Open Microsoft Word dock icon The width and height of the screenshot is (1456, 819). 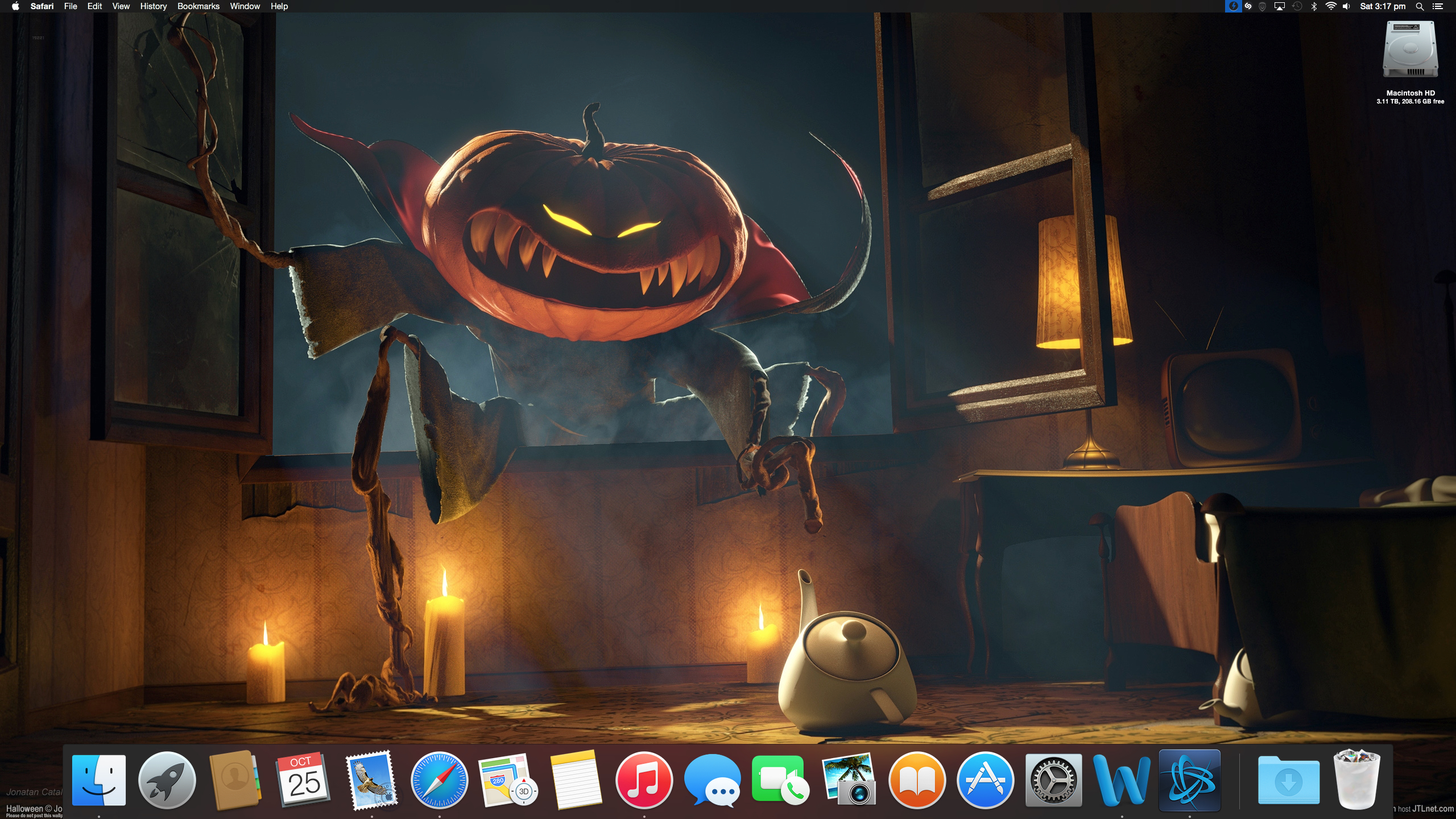click(x=1121, y=780)
